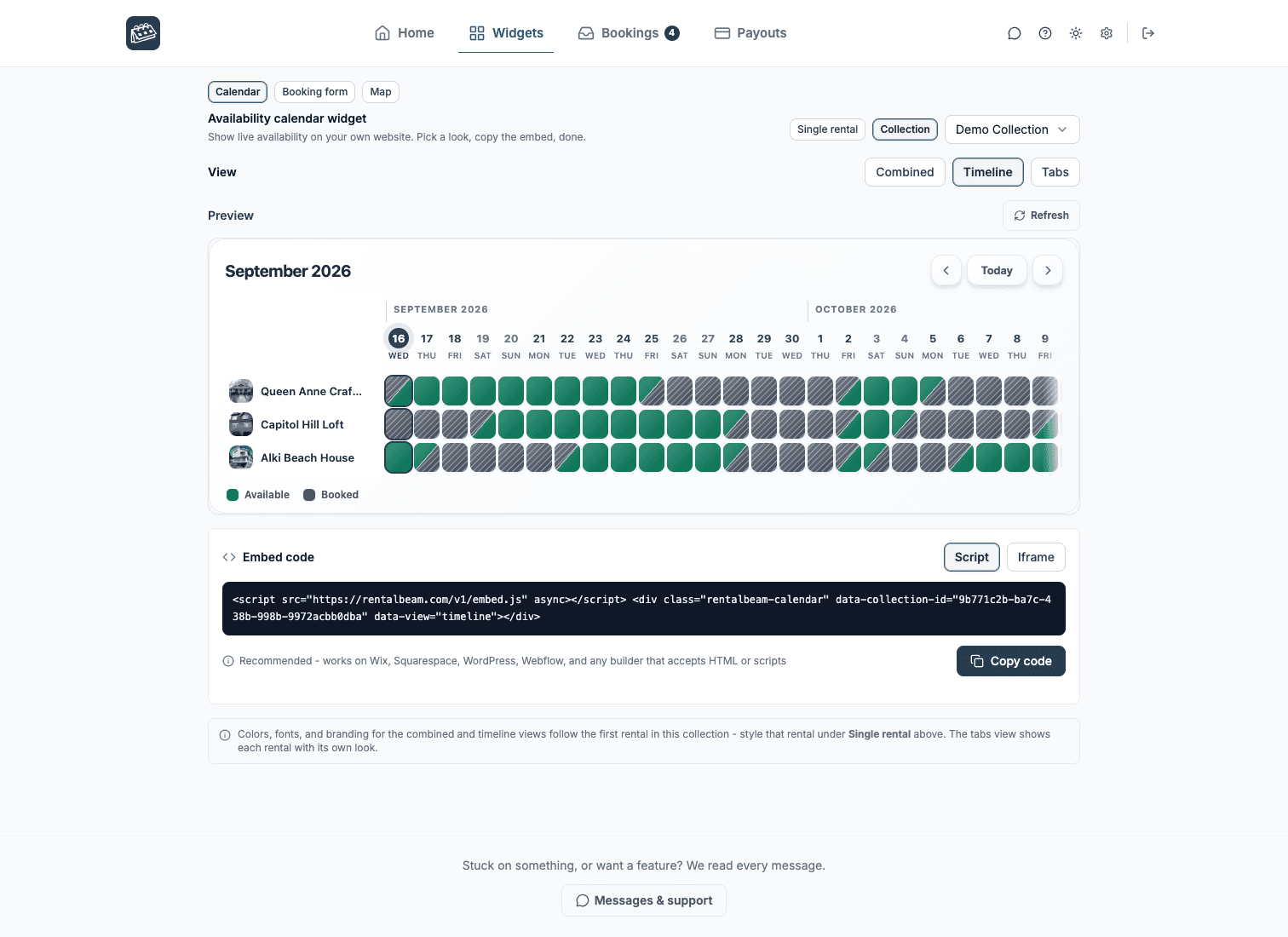1288x937 pixels.
Task: Copy the embed code
Action: pyautogui.click(x=1011, y=661)
